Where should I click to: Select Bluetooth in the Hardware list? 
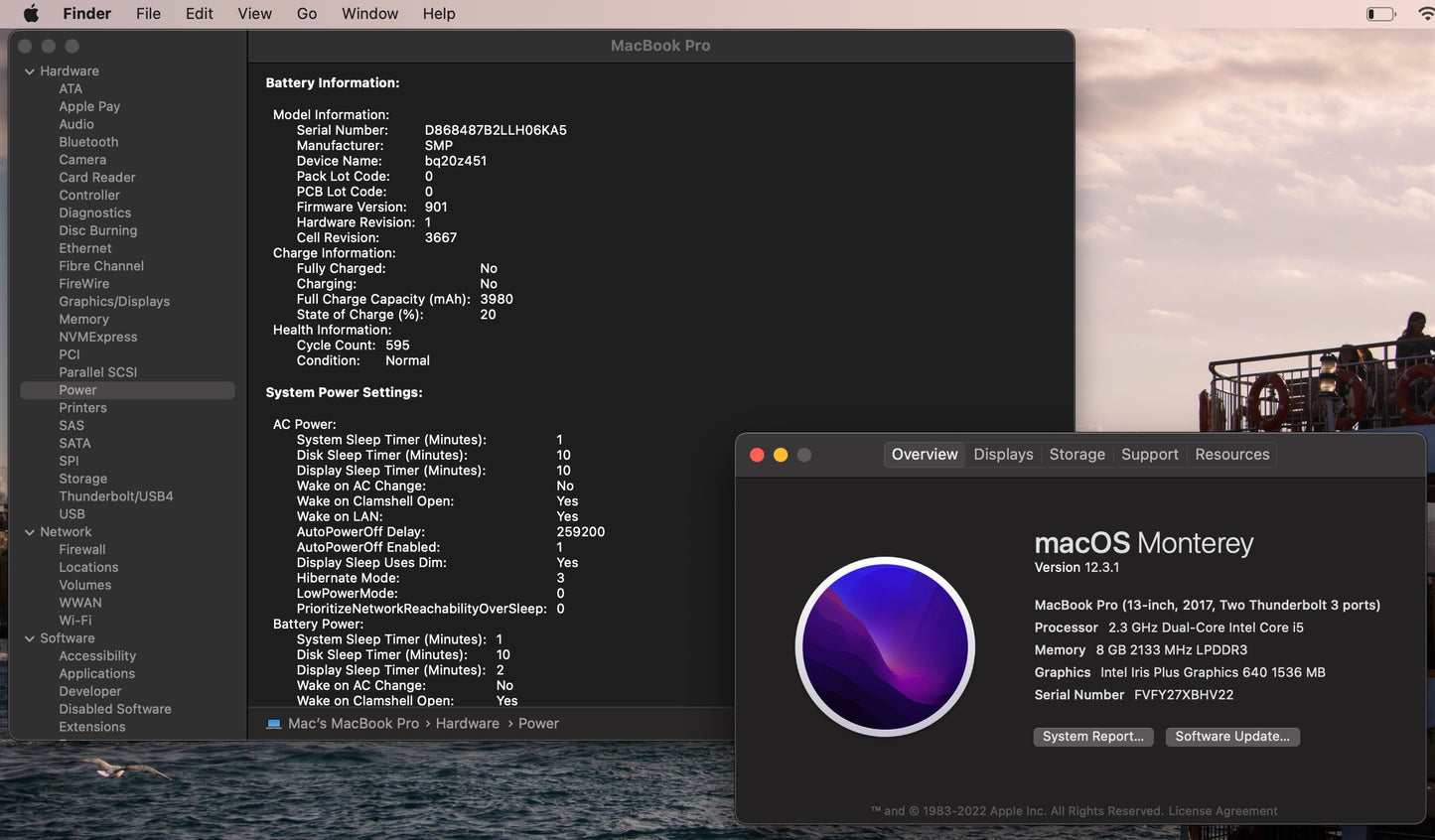pos(88,142)
